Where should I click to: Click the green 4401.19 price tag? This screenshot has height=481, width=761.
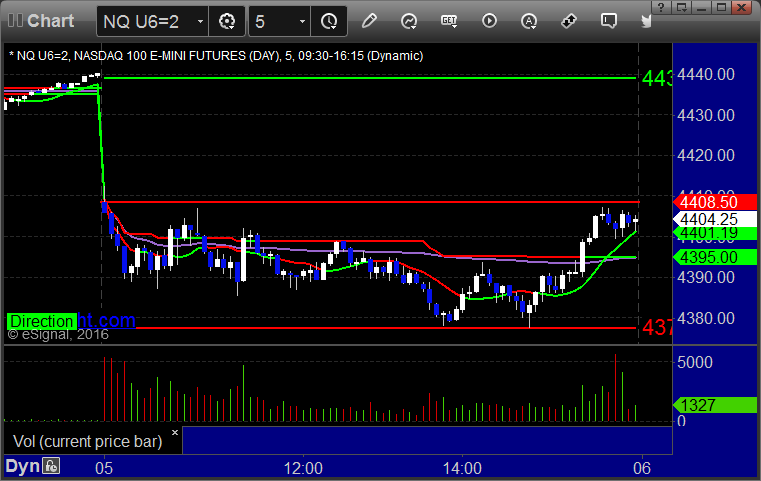[x=714, y=233]
